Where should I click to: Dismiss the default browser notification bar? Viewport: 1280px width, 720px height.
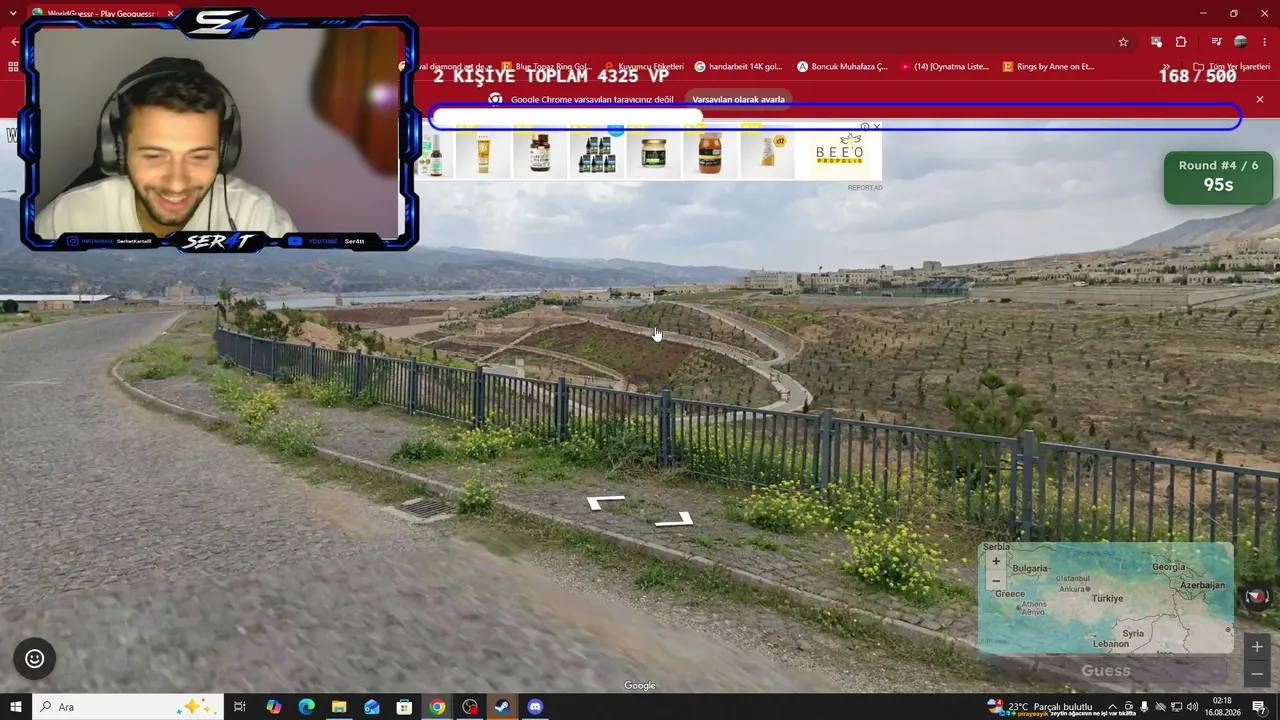click(x=1260, y=99)
